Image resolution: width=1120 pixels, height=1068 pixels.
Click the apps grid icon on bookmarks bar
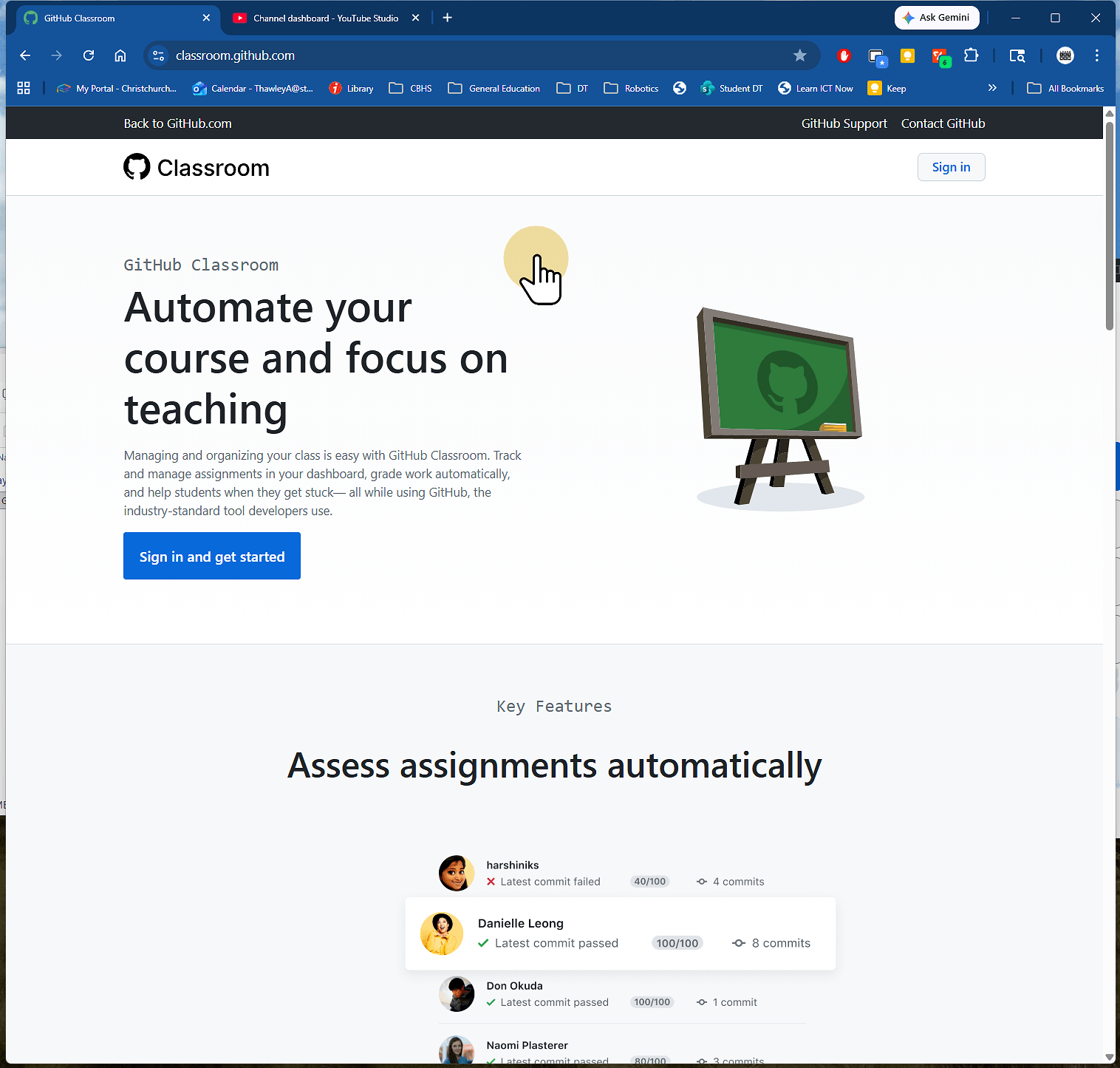tap(23, 88)
